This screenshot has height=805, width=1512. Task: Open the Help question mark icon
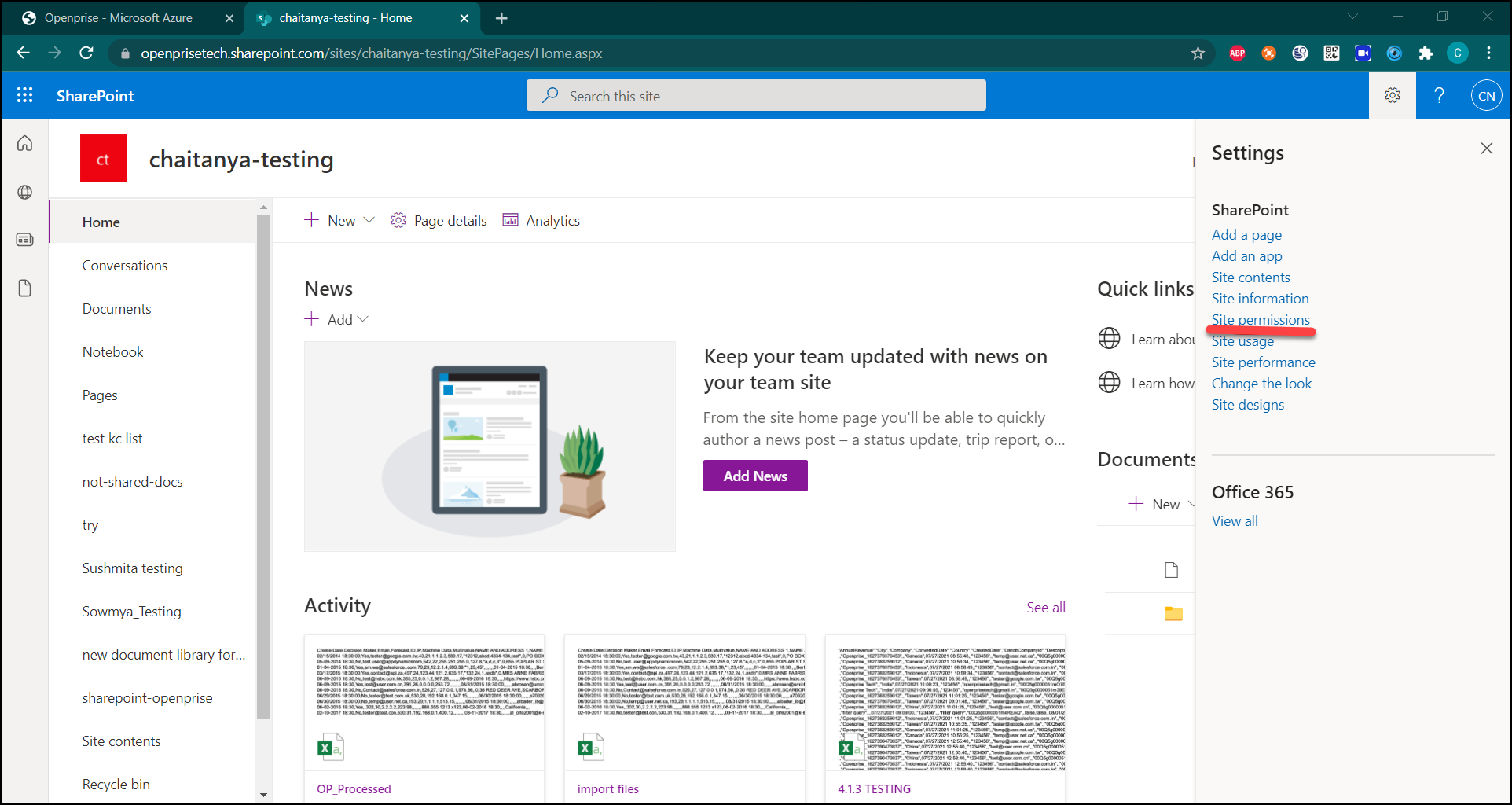[1439, 95]
